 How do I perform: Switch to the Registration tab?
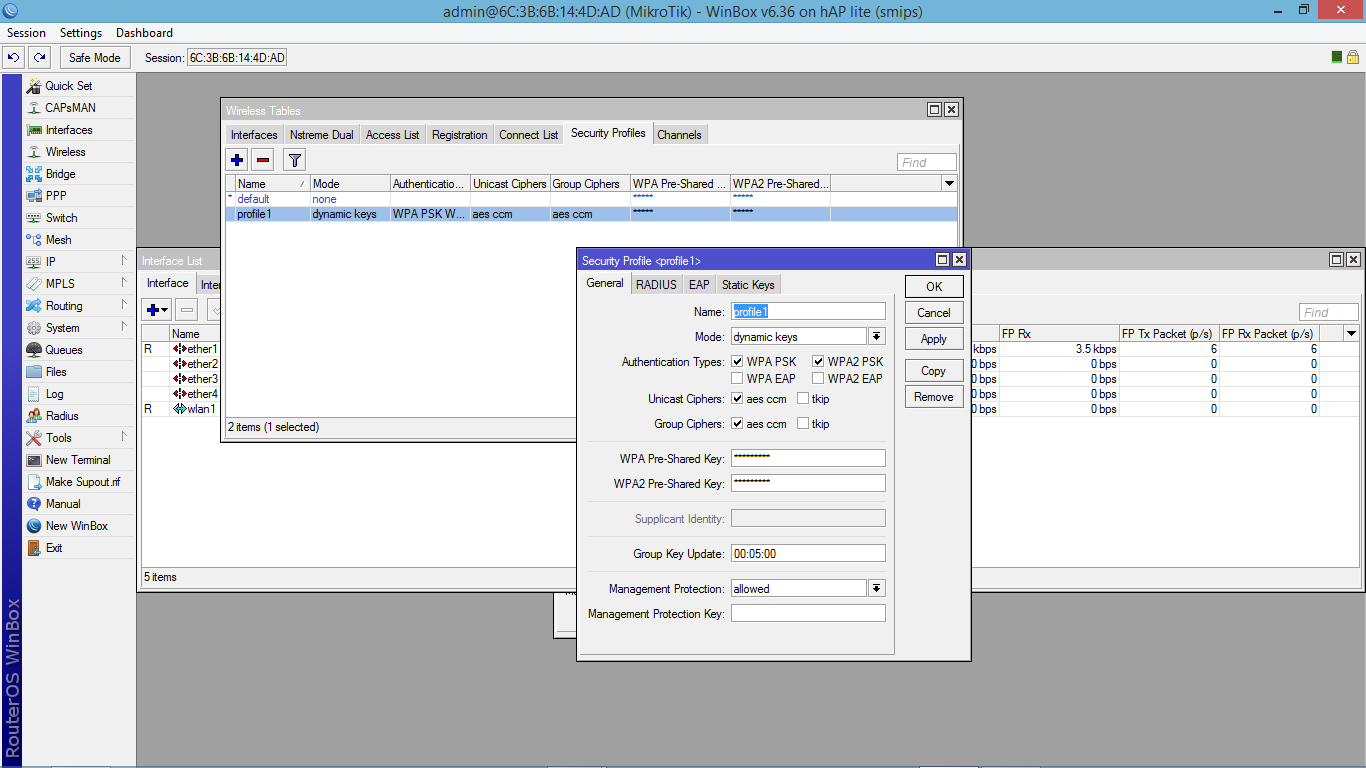point(460,135)
